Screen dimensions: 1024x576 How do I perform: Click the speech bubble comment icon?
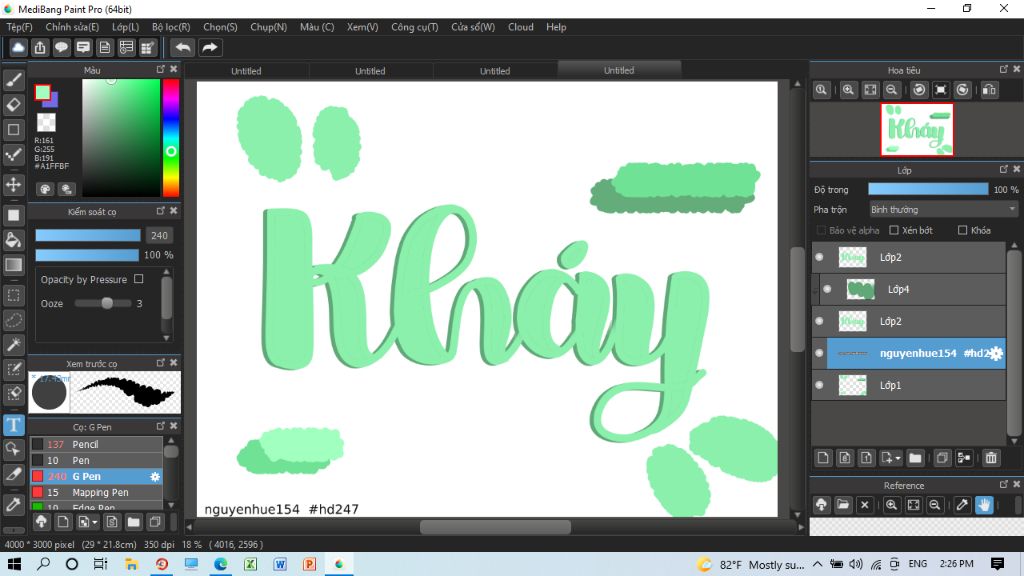(61, 48)
